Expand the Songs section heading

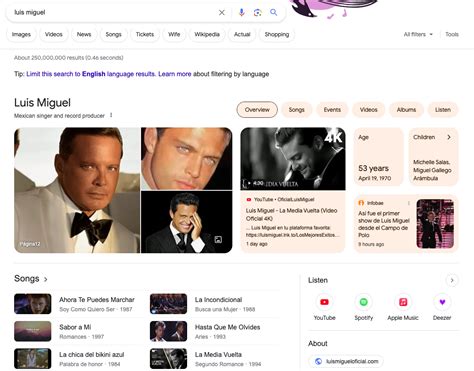point(31,279)
